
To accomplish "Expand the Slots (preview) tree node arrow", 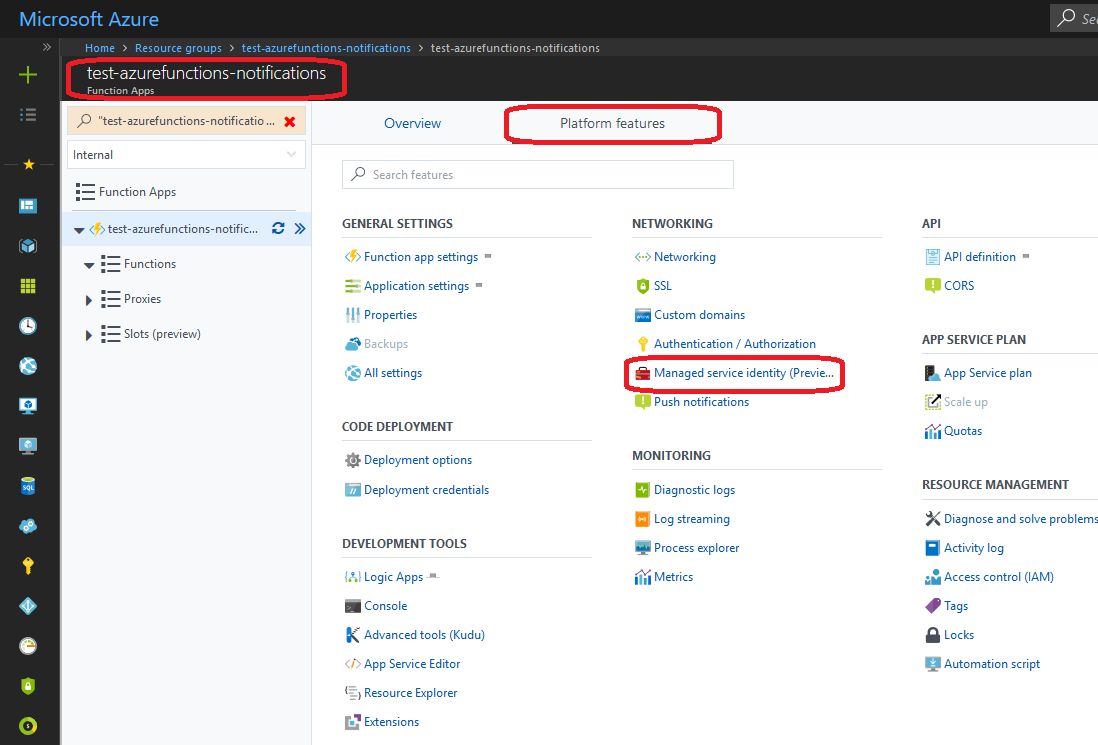I will [88, 335].
